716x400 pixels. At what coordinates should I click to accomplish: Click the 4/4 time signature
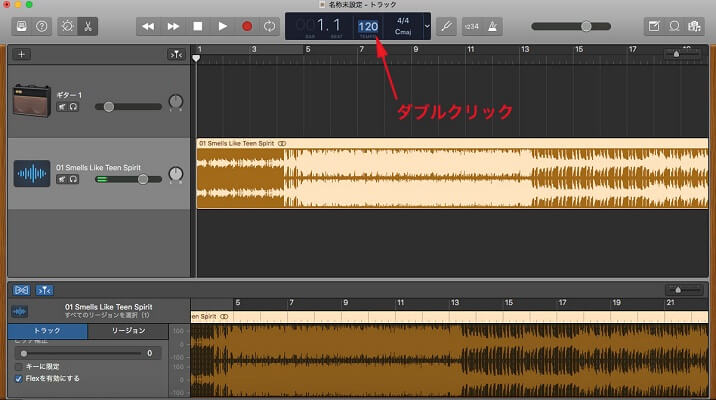coord(403,21)
